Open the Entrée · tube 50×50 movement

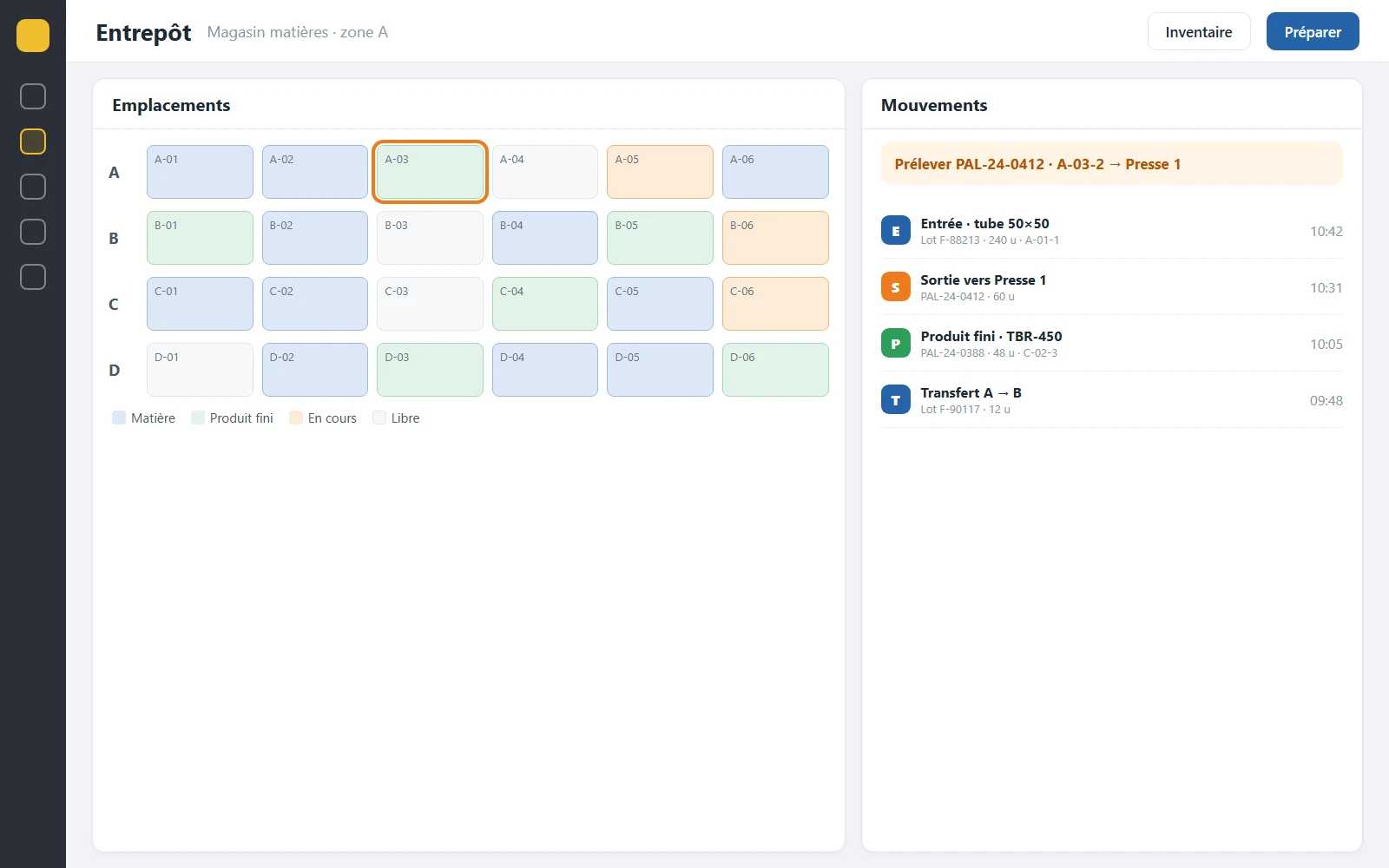(1112, 231)
